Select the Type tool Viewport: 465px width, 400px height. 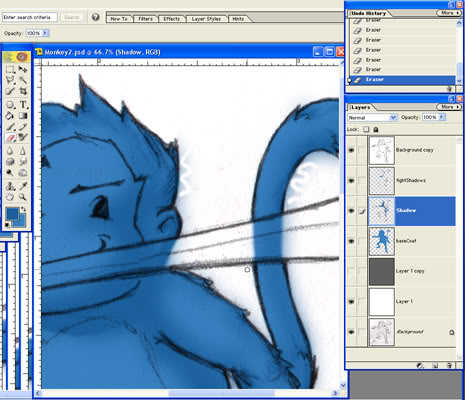point(23,105)
